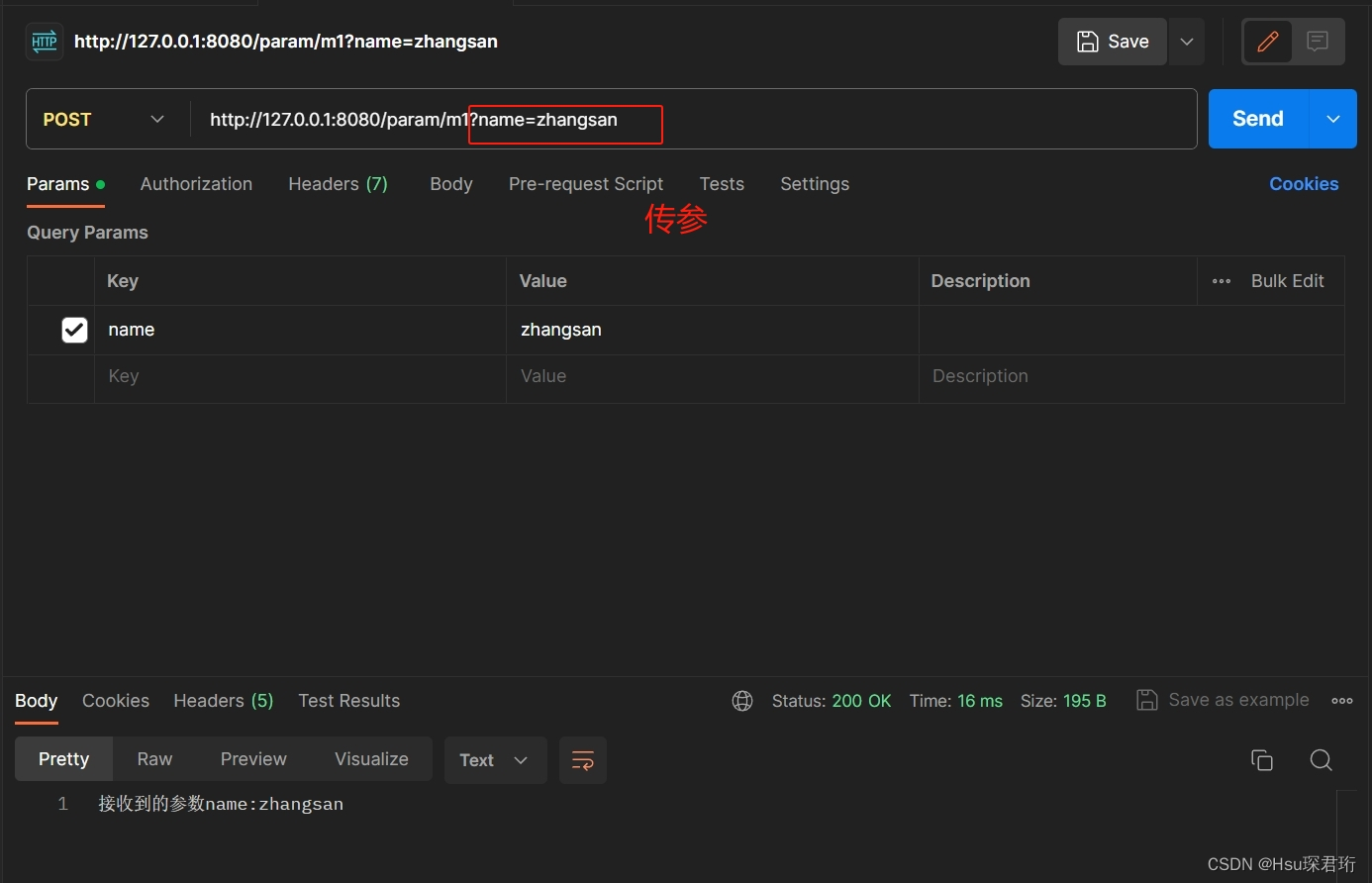Image resolution: width=1372 pixels, height=883 pixels.
Task: Click Bulk Edit
Action: (1287, 281)
